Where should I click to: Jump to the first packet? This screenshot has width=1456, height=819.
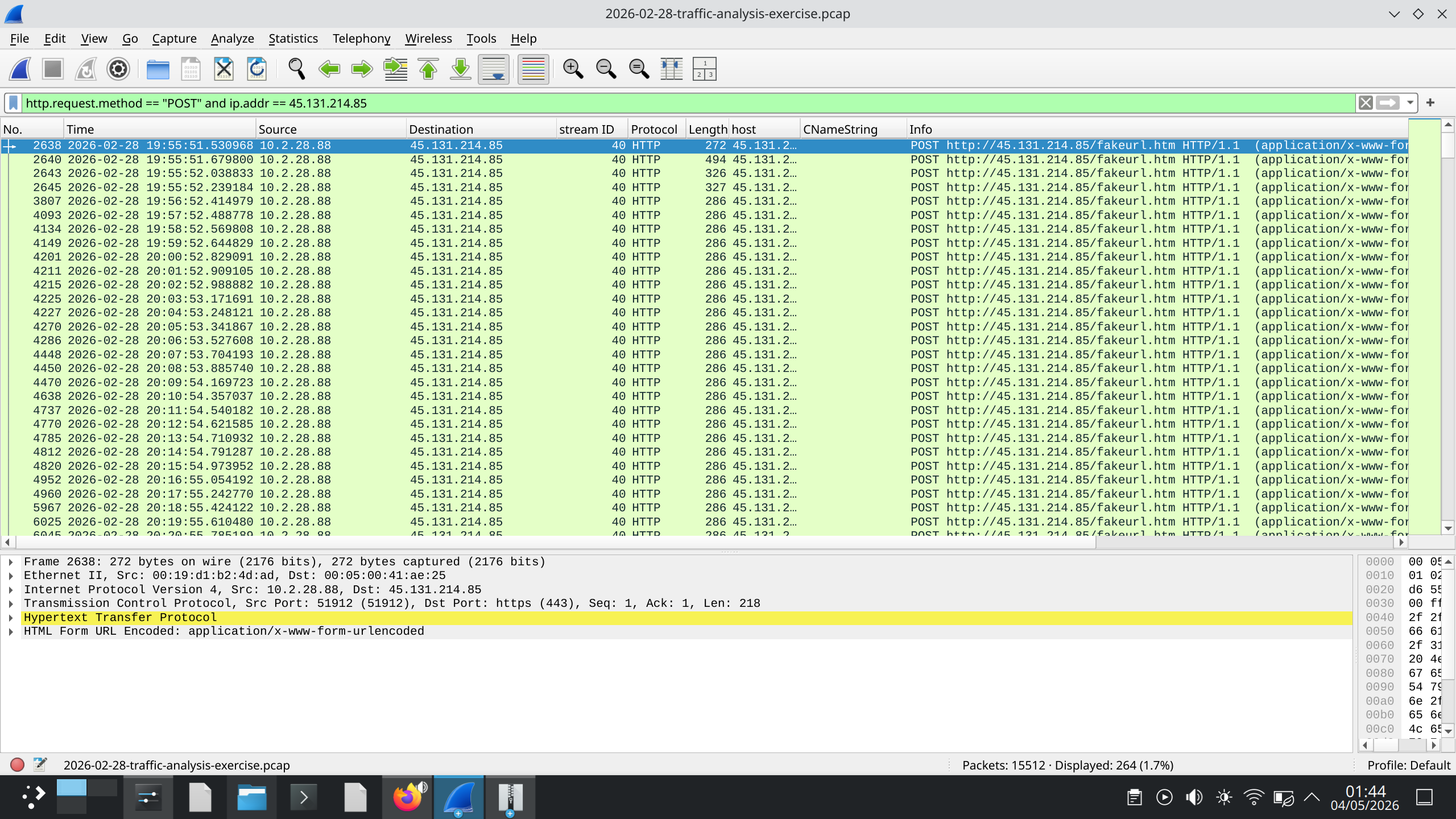(428, 69)
